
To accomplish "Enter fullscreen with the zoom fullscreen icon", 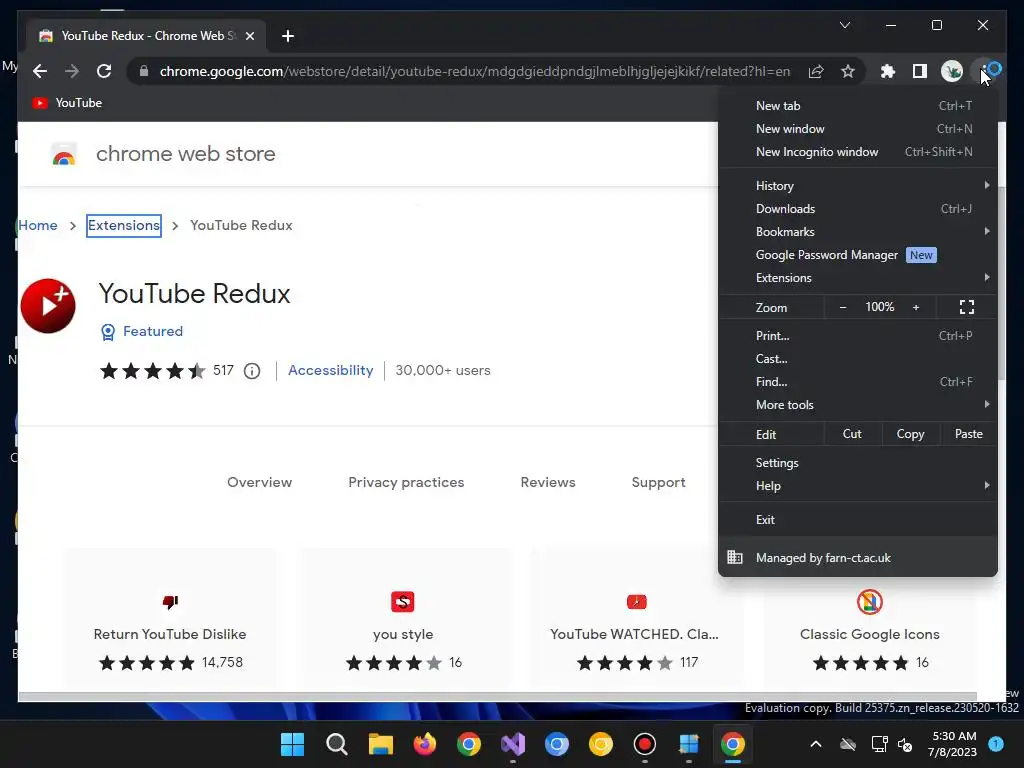I will pyautogui.click(x=967, y=307).
